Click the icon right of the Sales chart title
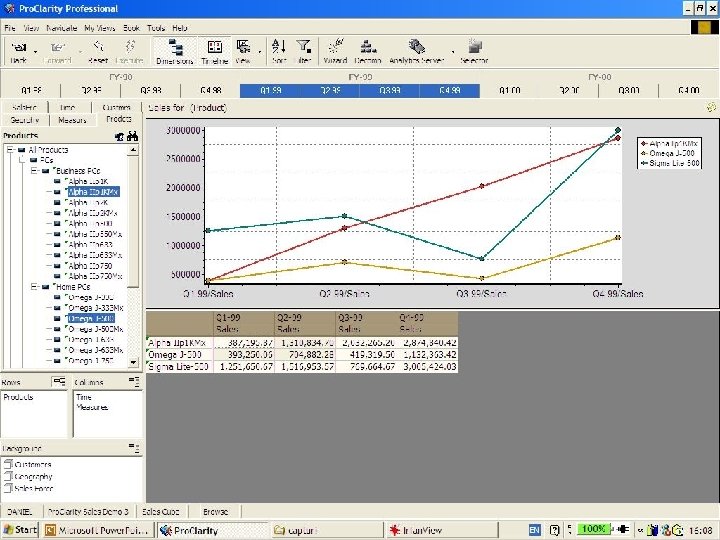The height and width of the screenshot is (540, 720). click(x=711, y=107)
